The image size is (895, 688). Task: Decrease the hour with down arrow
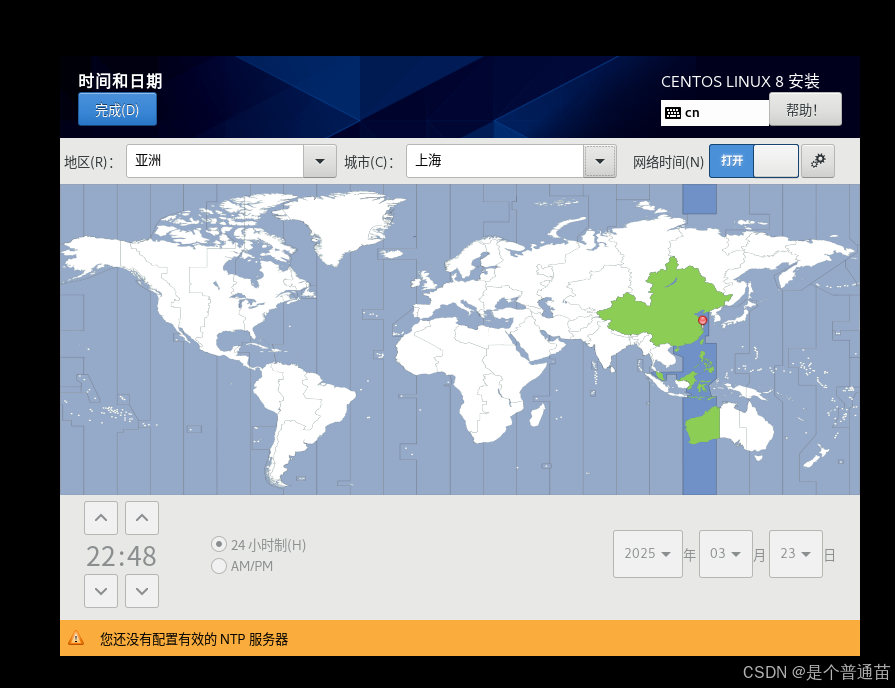click(101, 591)
